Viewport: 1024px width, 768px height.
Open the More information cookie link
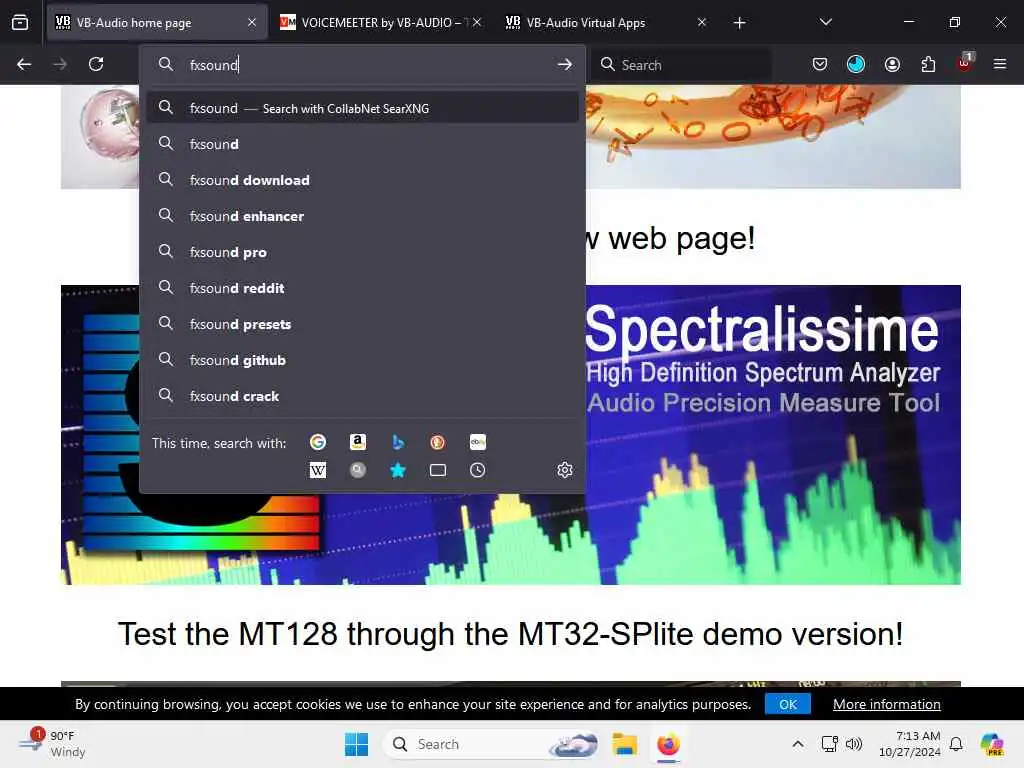tap(886, 704)
